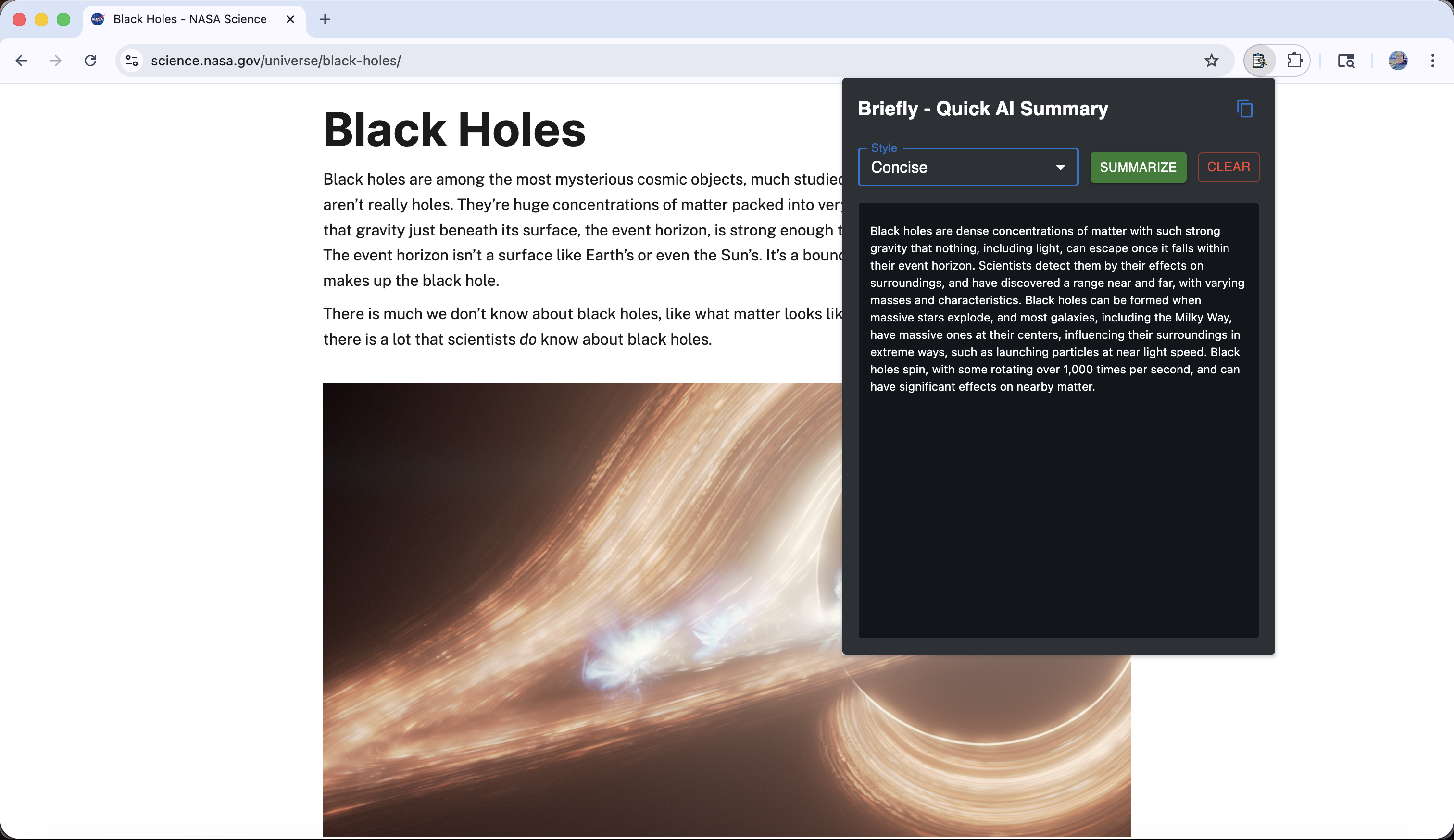
Task: View site information icon in address bar
Action: point(132,61)
